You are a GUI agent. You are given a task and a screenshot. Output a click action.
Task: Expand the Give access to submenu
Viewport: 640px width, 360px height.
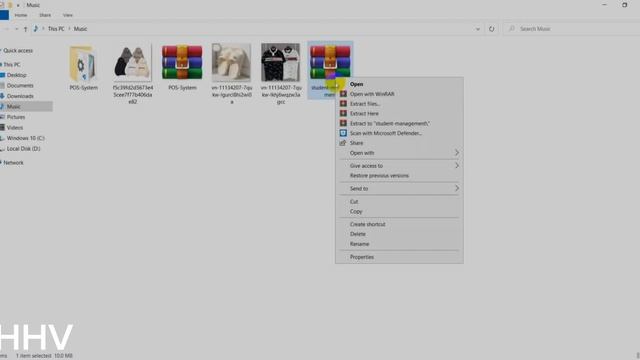[399, 166]
